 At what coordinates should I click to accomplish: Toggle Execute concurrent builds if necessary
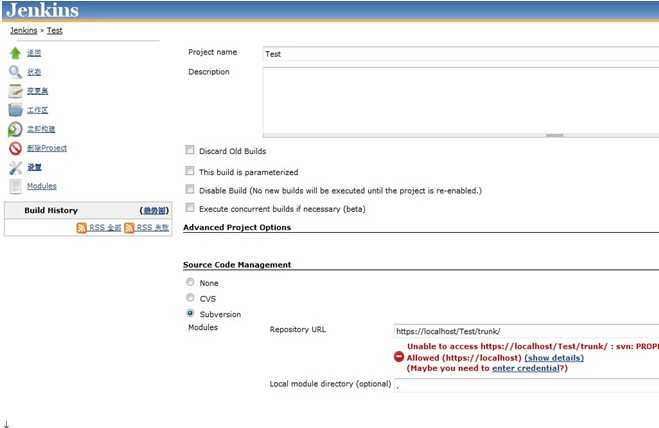pos(190,208)
